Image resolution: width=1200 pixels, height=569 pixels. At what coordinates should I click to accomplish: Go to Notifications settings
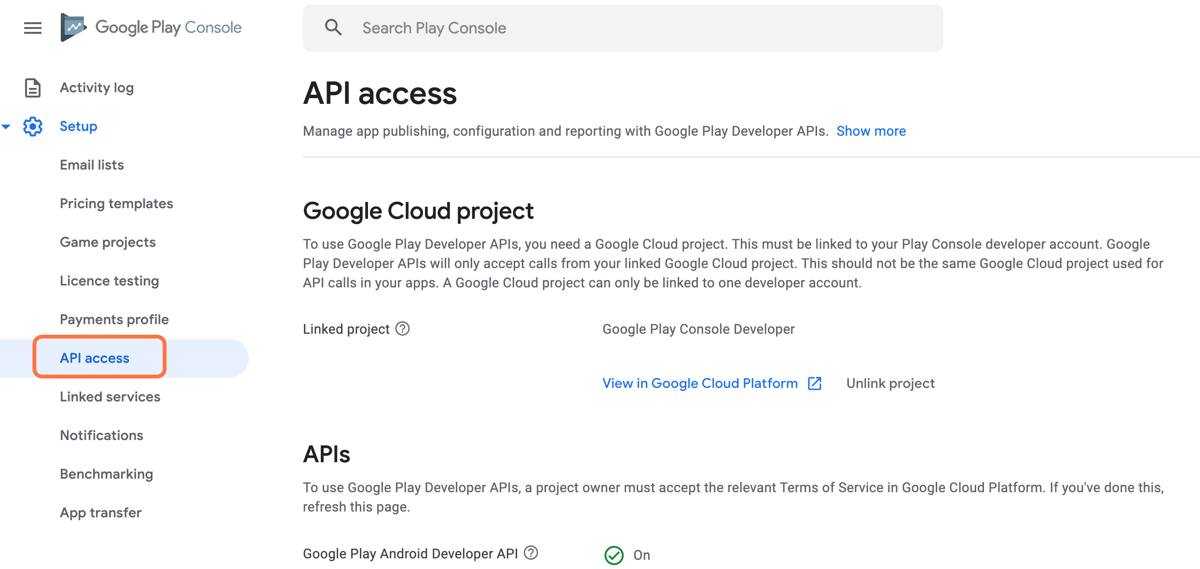[x=101, y=436]
